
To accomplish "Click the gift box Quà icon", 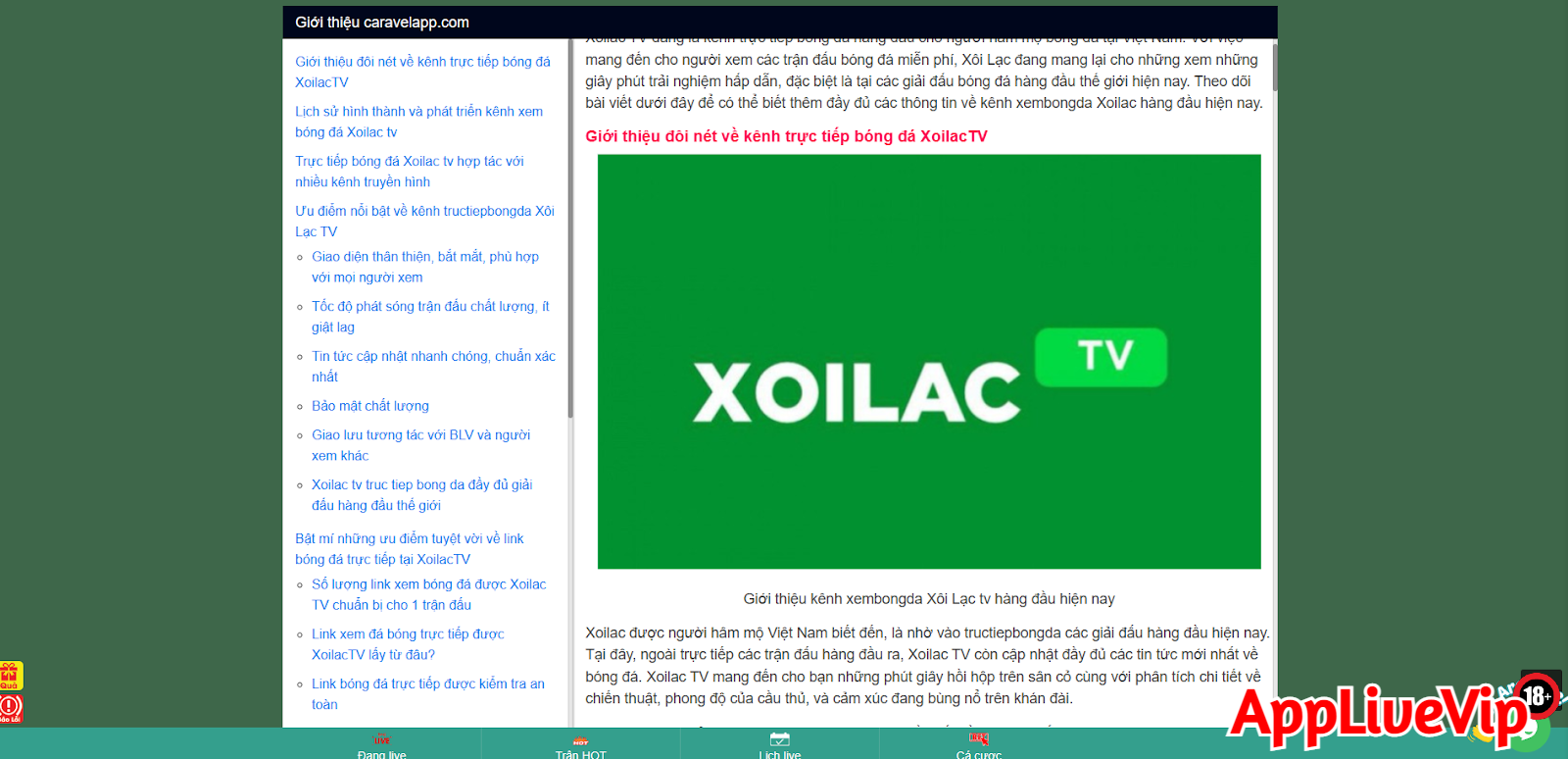I will coord(11,675).
